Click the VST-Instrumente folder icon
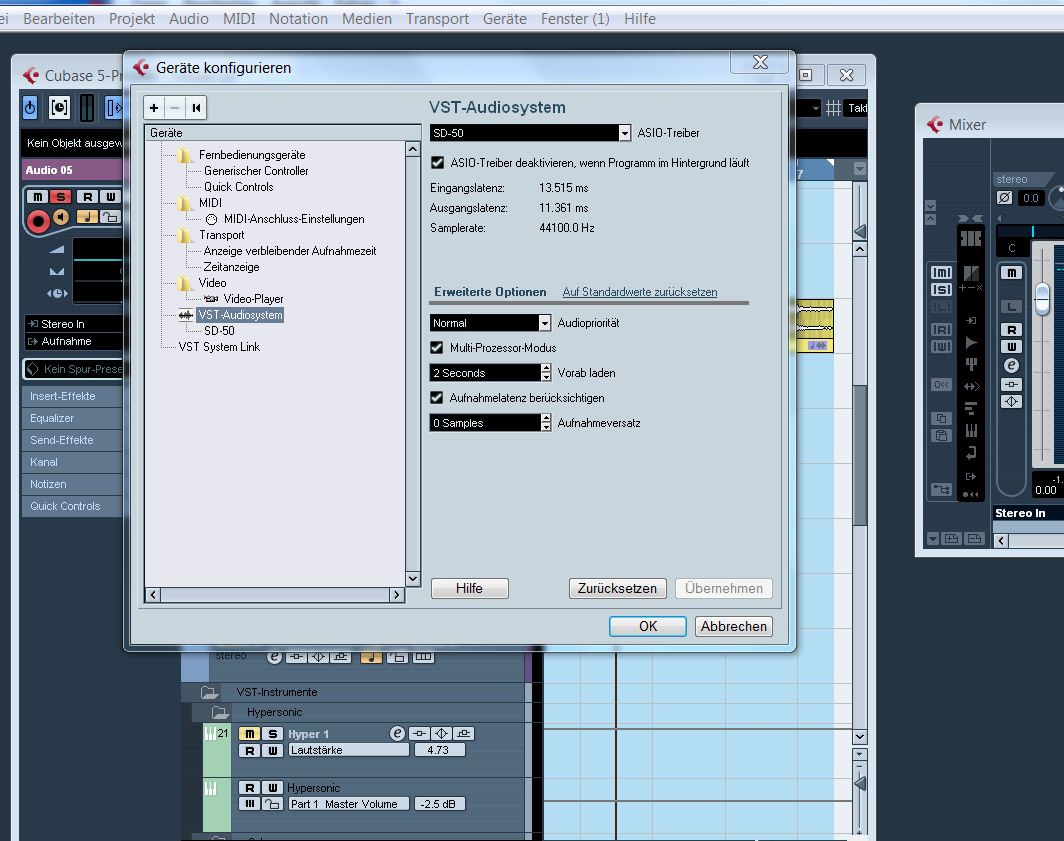The width and height of the screenshot is (1064, 841). tap(209, 692)
